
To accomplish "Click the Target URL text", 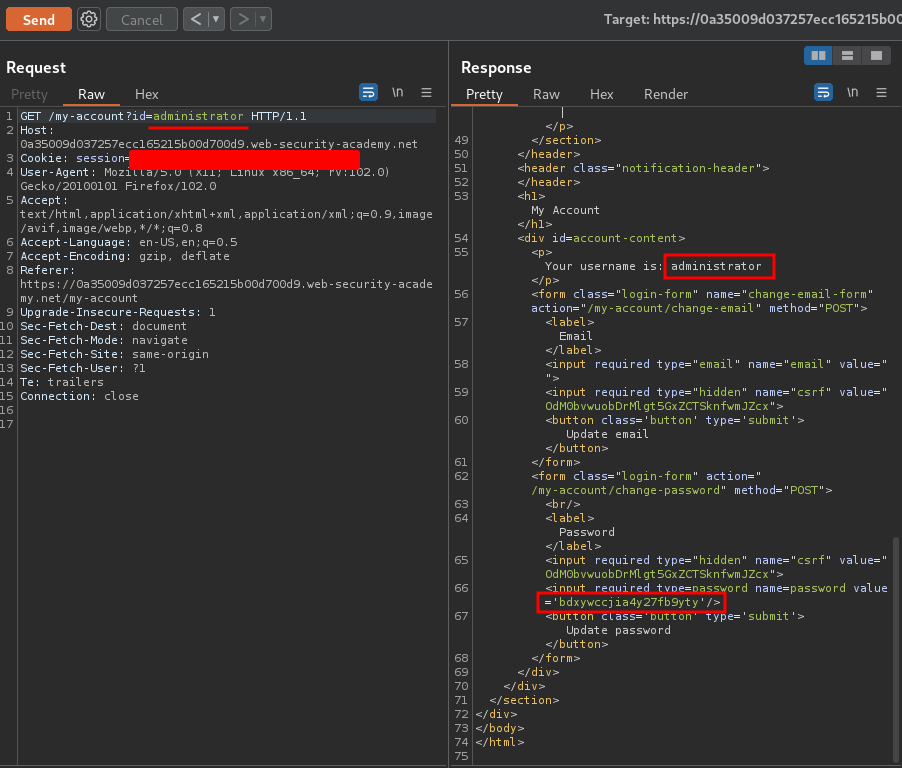I will 752,20.
